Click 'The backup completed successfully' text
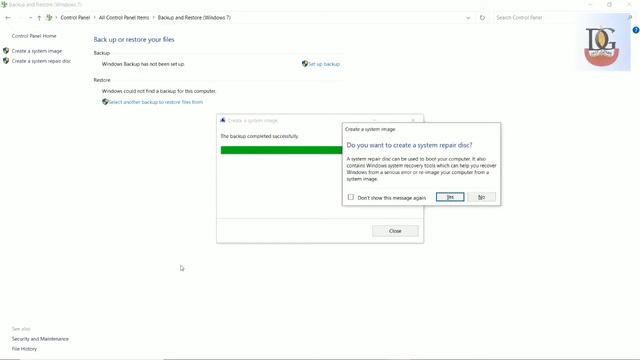Image resolution: width=640 pixels, height=360 pixels. pyautogui.click(x=260, y=136)
